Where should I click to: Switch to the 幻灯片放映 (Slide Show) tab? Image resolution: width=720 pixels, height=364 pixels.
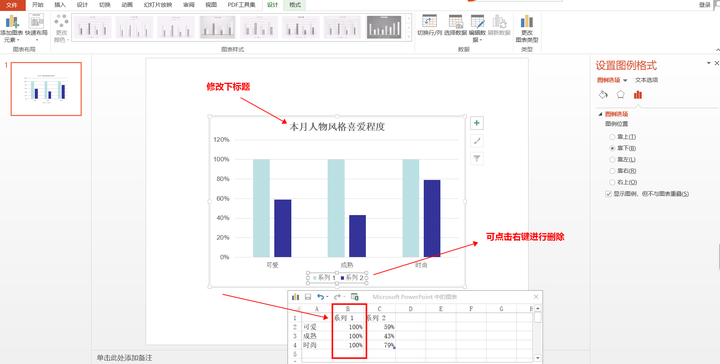coord(158,5)
